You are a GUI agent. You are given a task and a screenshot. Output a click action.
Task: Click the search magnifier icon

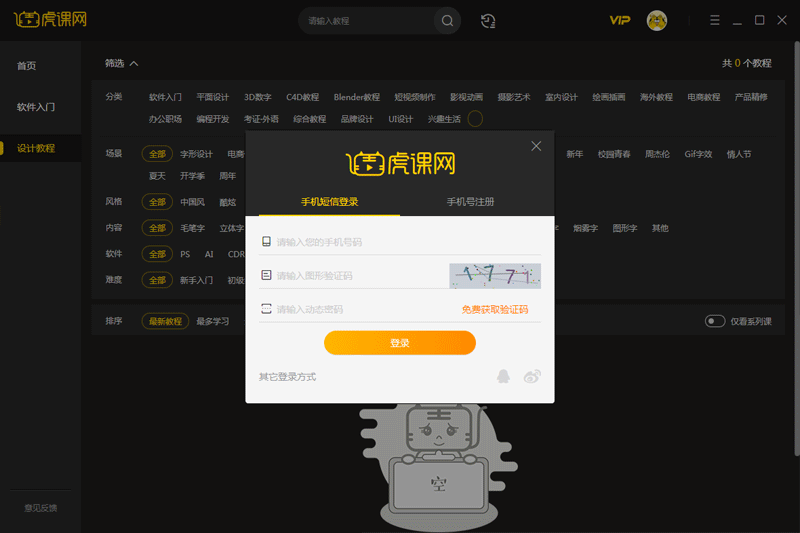(x=447, y=21)
